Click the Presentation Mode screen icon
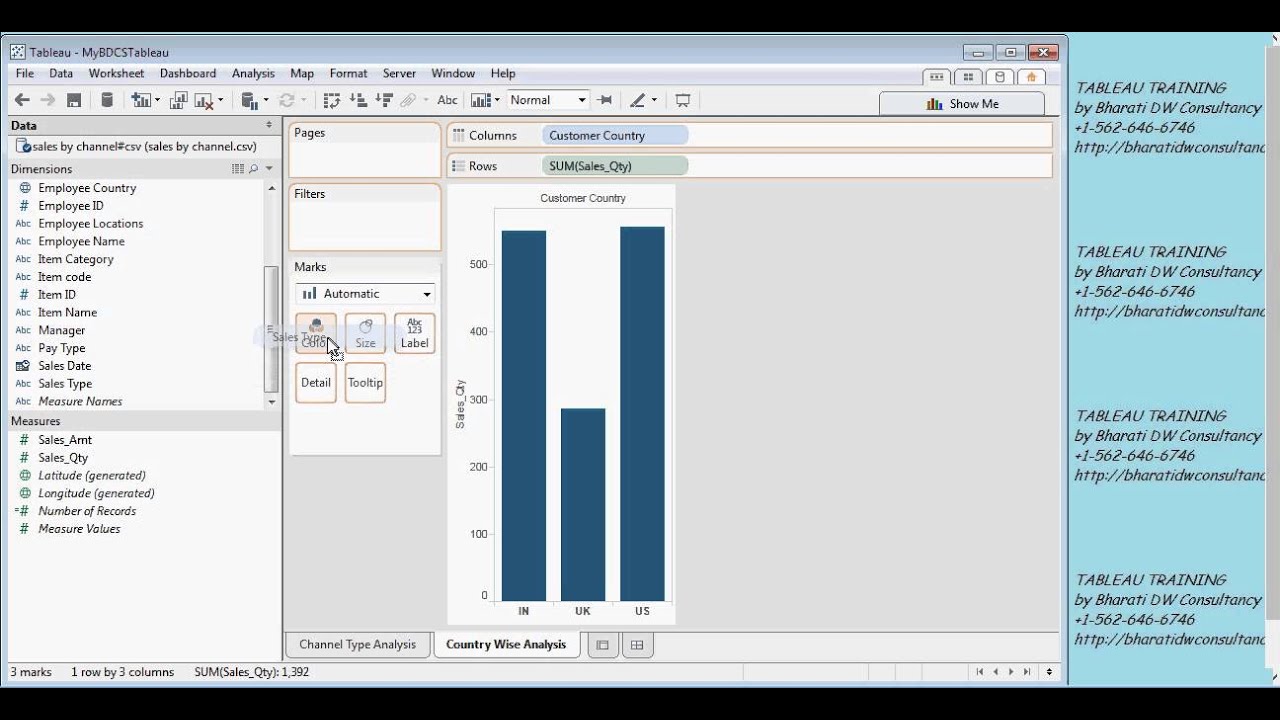The width and height of the screenshot is (1280, 720). click(x=683, y=100)
